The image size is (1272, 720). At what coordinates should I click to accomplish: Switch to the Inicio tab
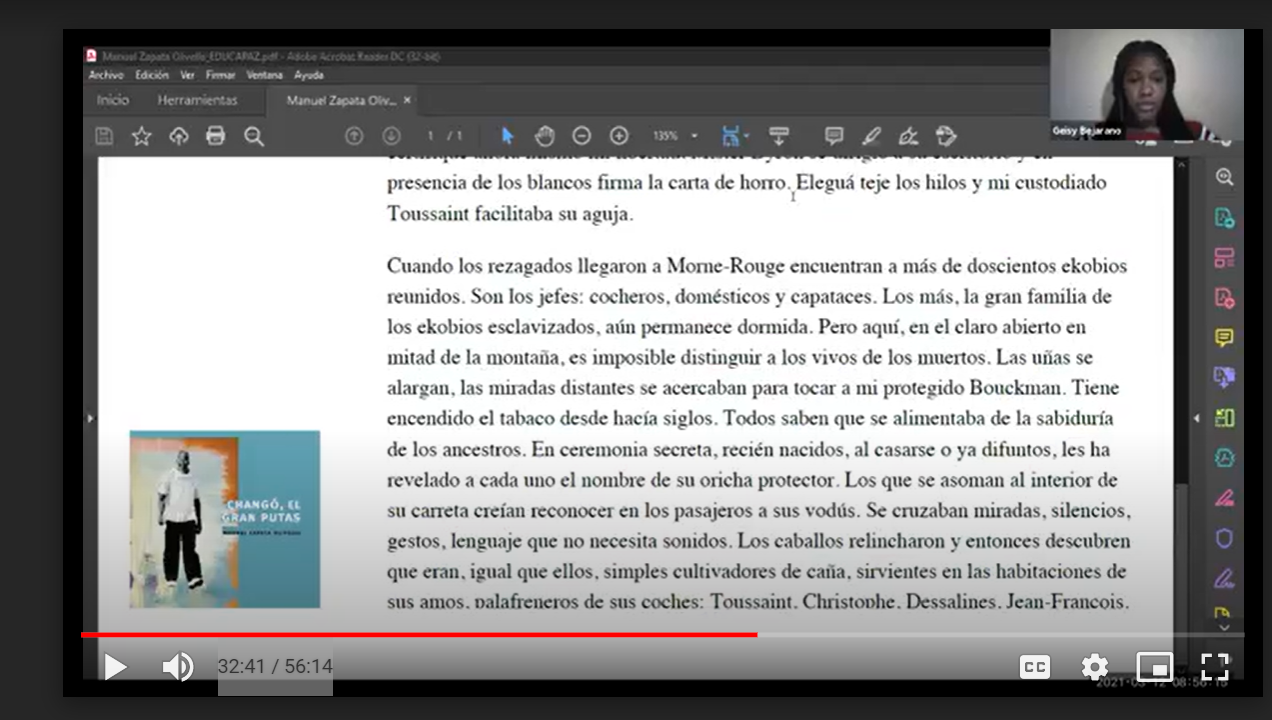point(113,100)
